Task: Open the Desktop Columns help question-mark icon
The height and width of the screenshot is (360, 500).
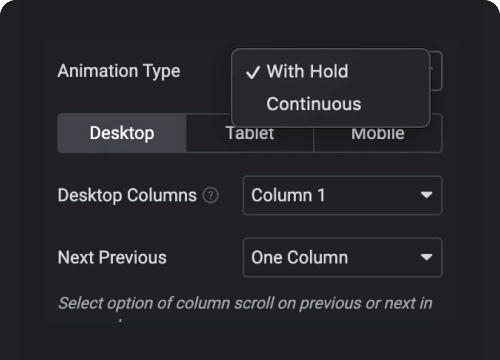Action: (211, 195)
